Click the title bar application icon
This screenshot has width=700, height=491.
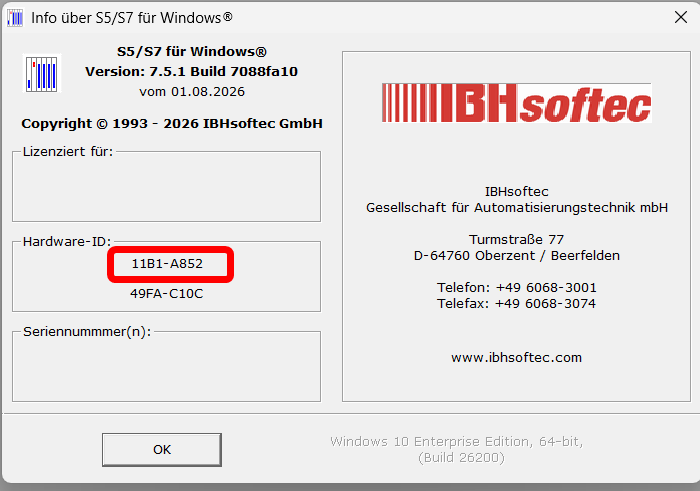[15, 18]
